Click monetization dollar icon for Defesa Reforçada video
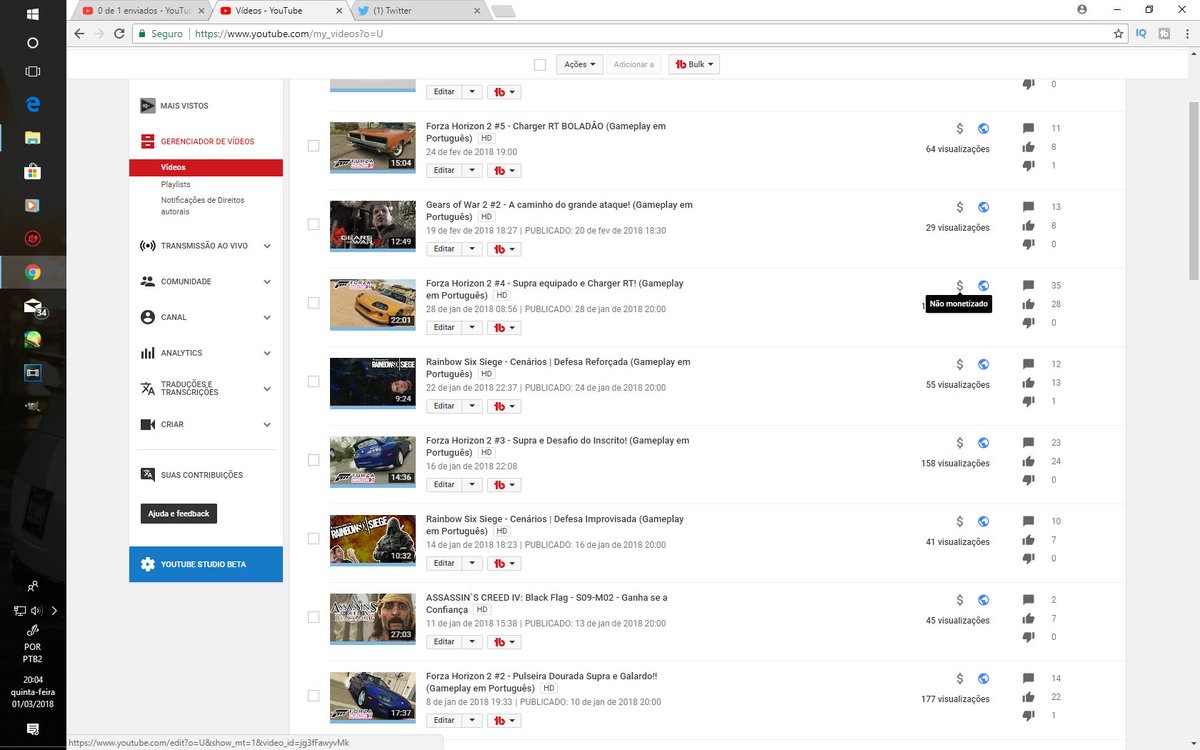 click(x=959, y=364)
